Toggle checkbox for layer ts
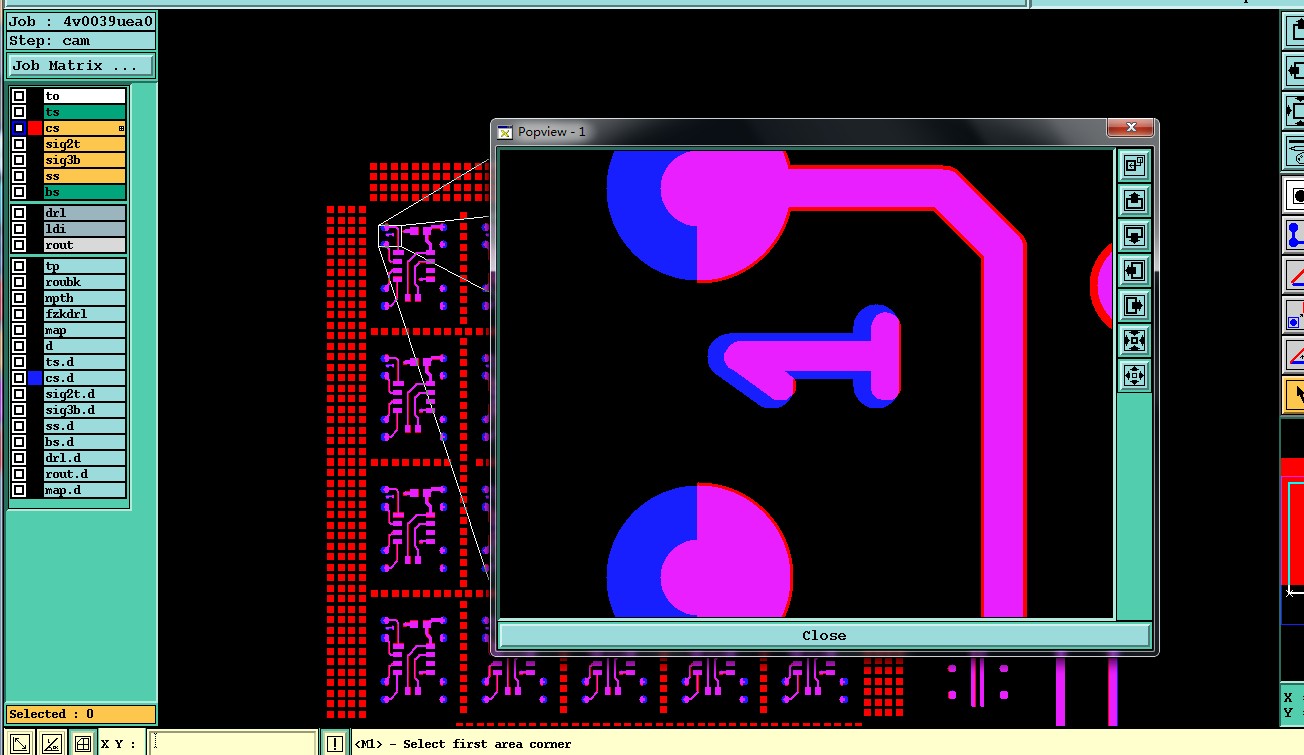The width and height of the screenshot is (1304, 755). coord(19,112)
